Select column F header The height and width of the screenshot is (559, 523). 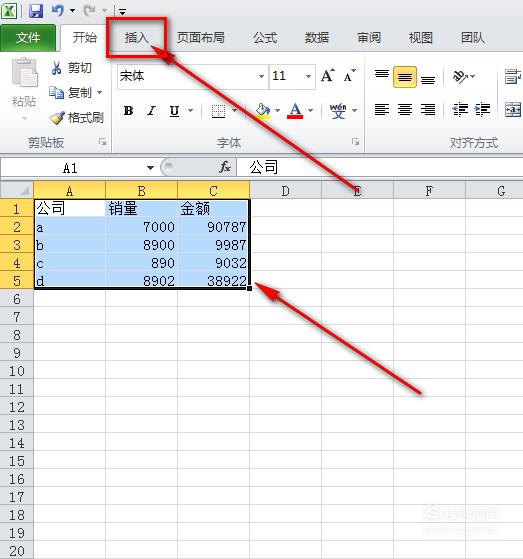[429, 191]
